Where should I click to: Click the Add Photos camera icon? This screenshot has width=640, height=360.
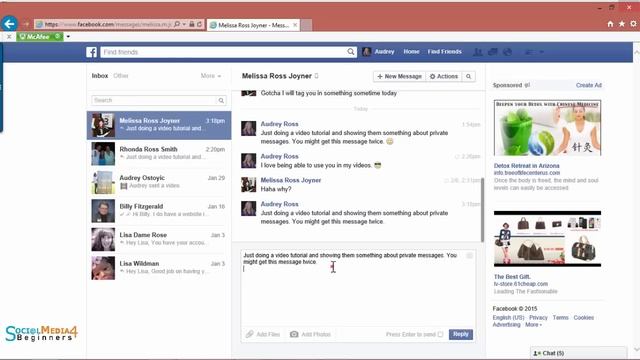point(294,334)
